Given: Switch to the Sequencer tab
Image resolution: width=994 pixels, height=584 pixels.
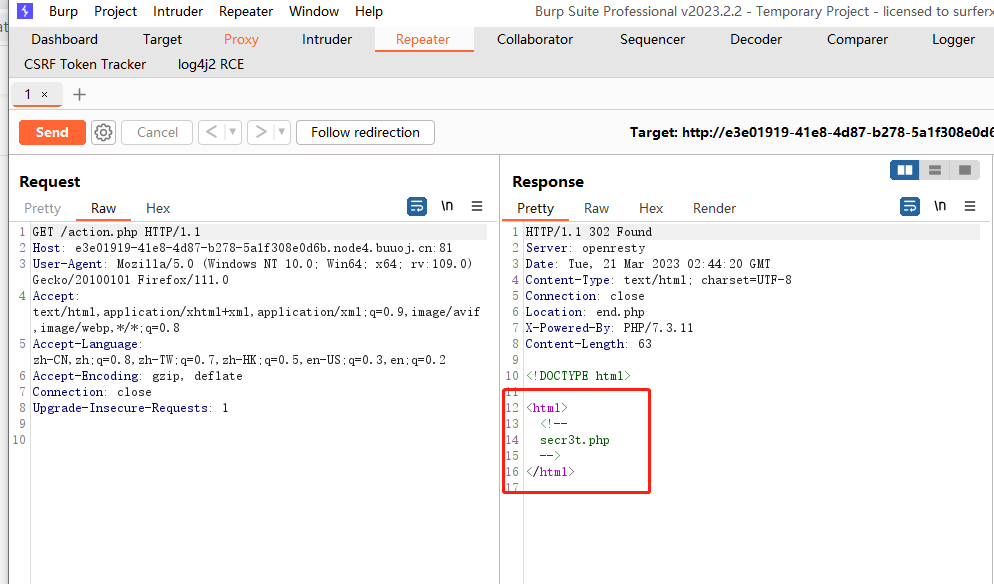Looking at the screenshot, I should click(x=652, y=39).
